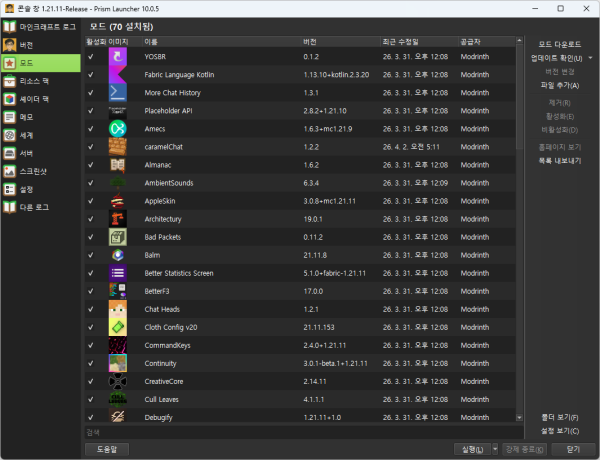Screen dimensions: 600x460
Task: Click the CommandKeys mod icon
Action: pos(117,345)
